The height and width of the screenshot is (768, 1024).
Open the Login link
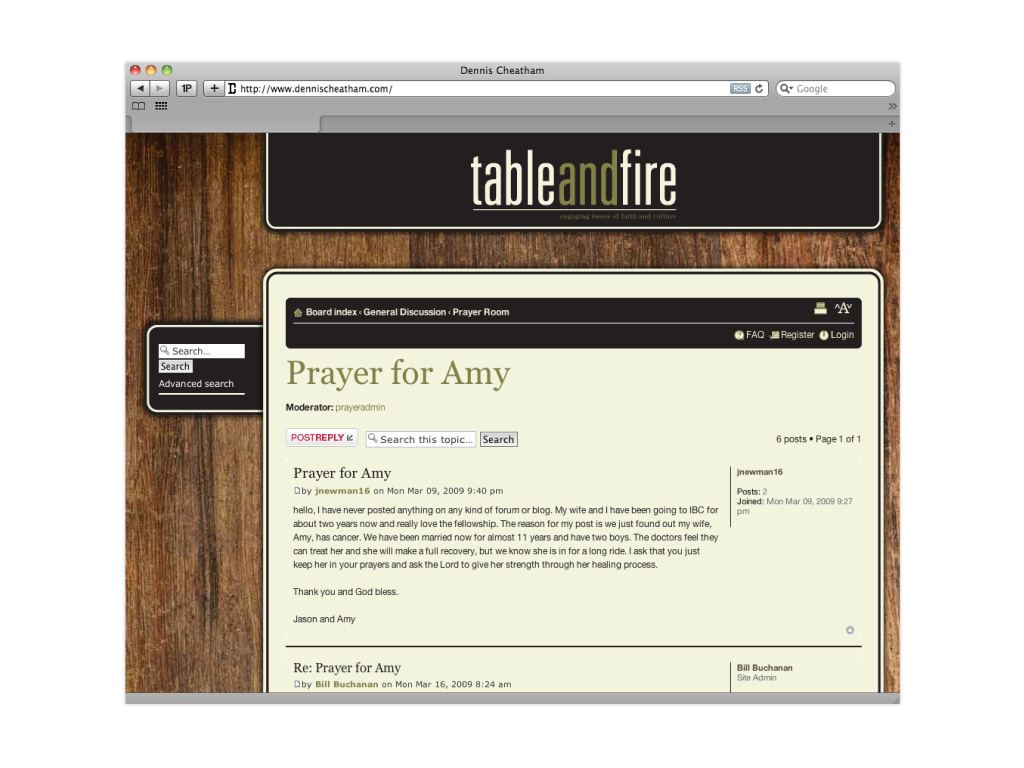pos(837,335)
